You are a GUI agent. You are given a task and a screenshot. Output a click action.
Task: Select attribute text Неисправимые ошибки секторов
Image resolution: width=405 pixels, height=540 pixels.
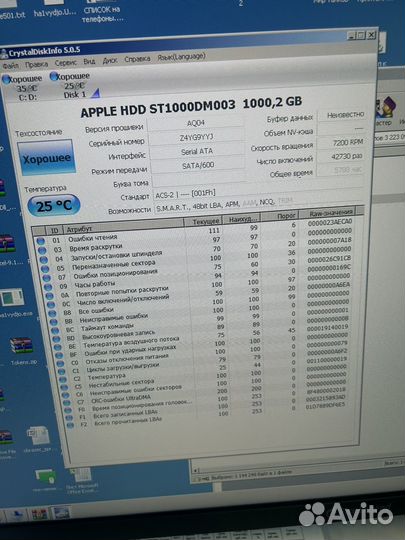[x=135, y=390]
